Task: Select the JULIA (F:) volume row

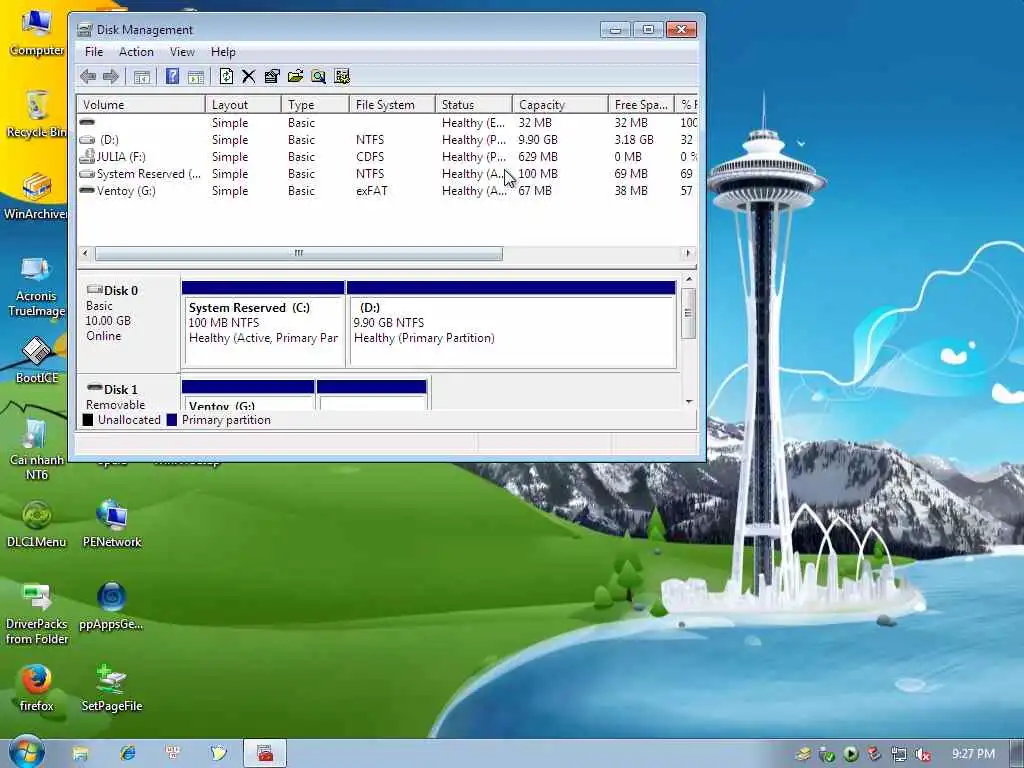Action: 387,157
